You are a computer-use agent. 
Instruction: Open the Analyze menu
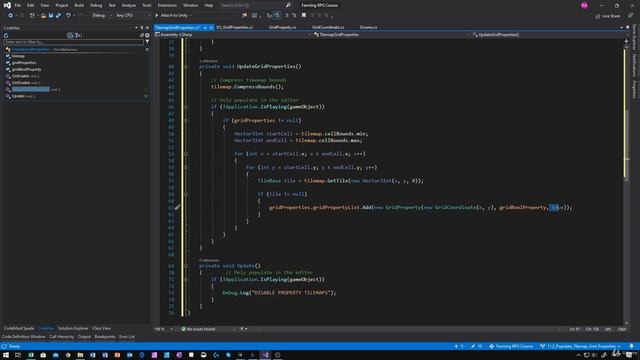coord(129,5)
